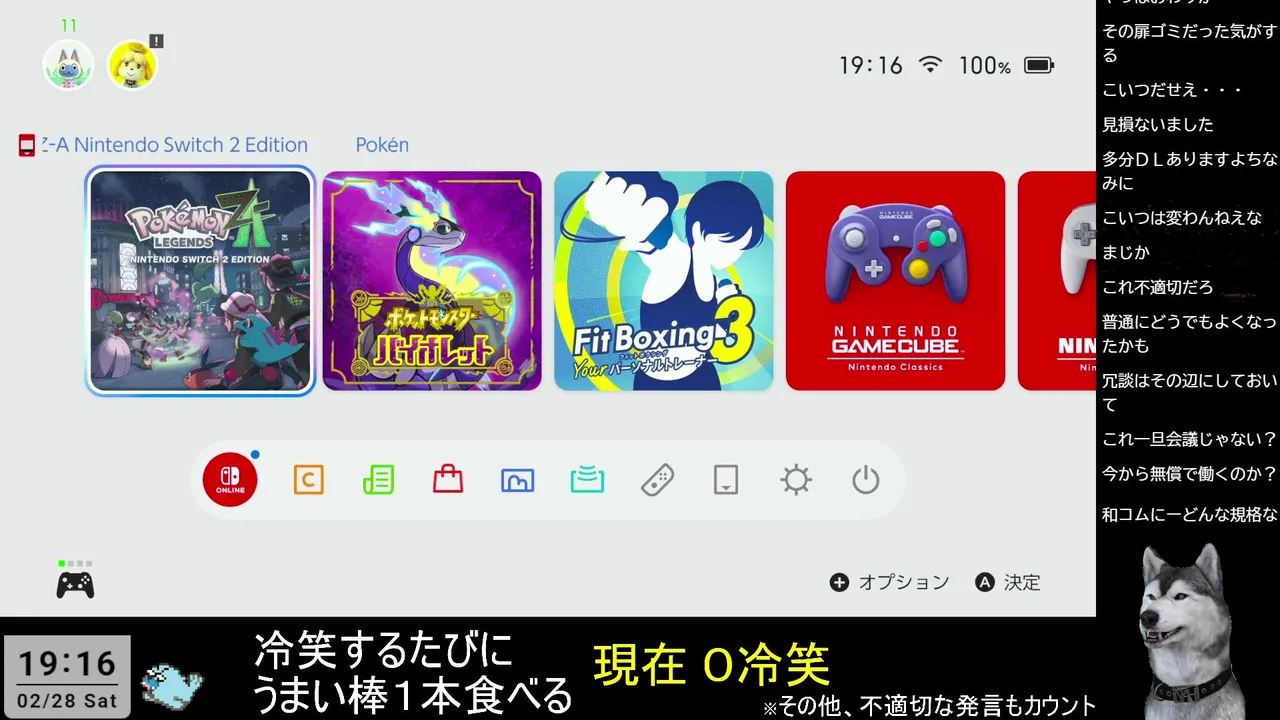This screenshot has height=720, width=1280.
Task: Click the 100% battery percentage
Action: [x=984, y=65]
